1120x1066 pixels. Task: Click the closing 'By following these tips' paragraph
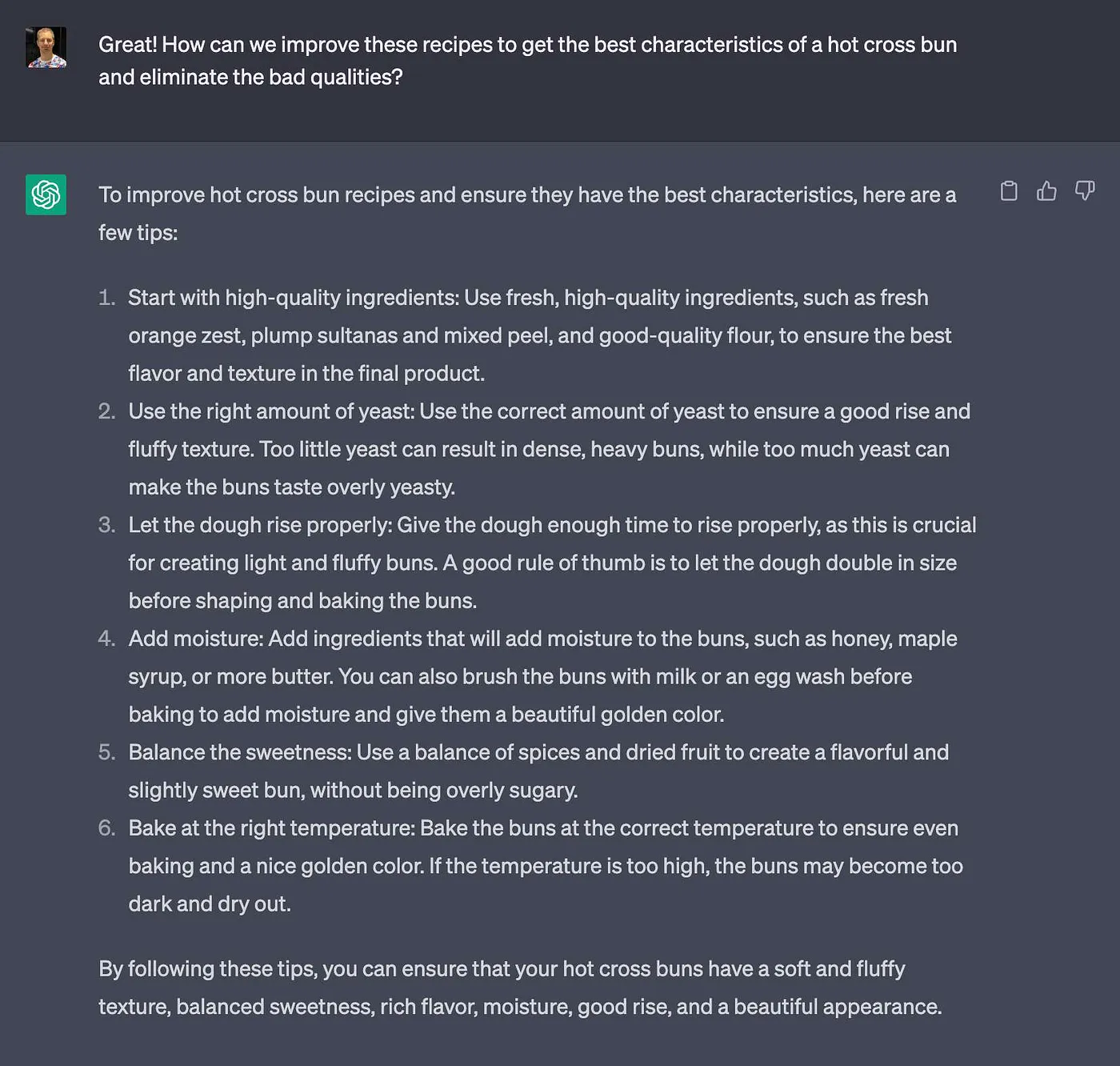(520, 988)
